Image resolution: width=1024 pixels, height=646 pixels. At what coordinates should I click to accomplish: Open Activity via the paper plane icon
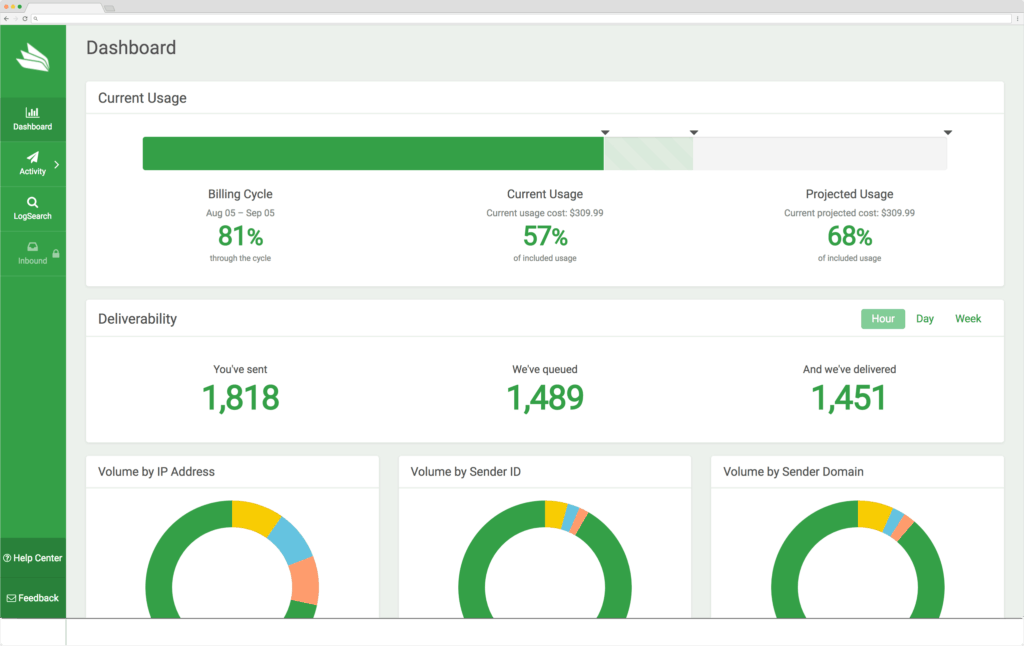pos(32,157)
